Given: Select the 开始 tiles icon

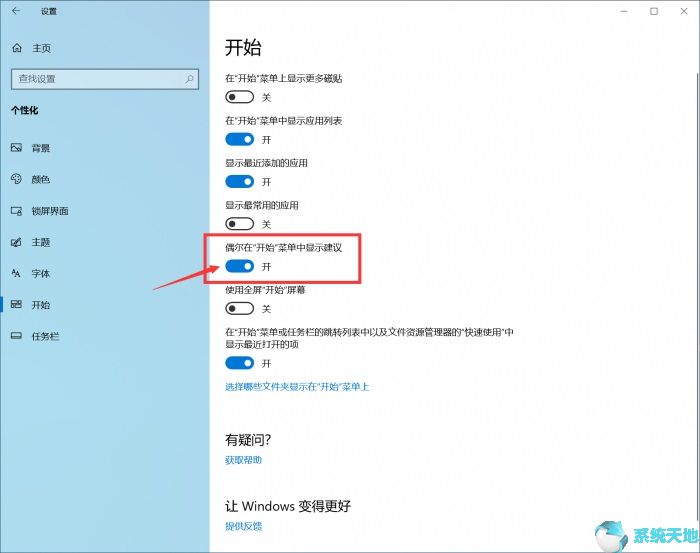Looking at the screenshot, I should [16, 304].
